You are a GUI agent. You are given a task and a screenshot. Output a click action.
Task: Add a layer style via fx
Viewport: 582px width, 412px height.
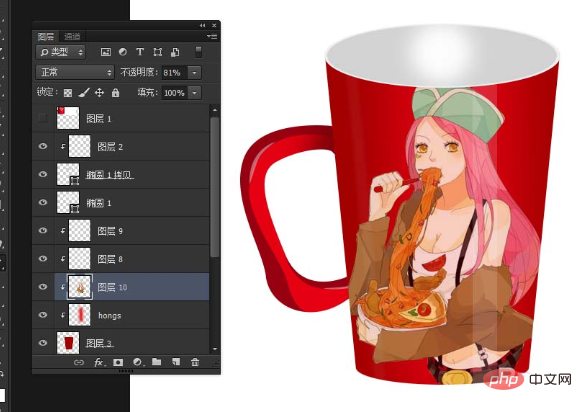pos(99,362)
